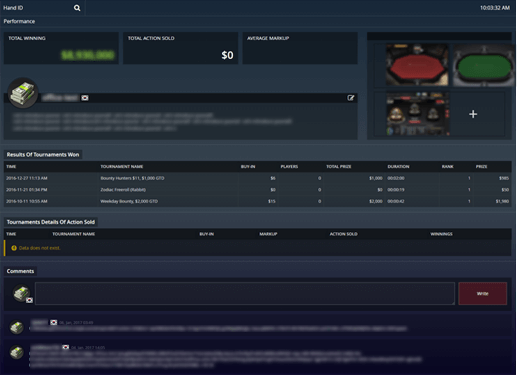The height and width of the screenshot is (375, 517).
Task: Click the Hand ID search magnifier icon
Action: 77,8
